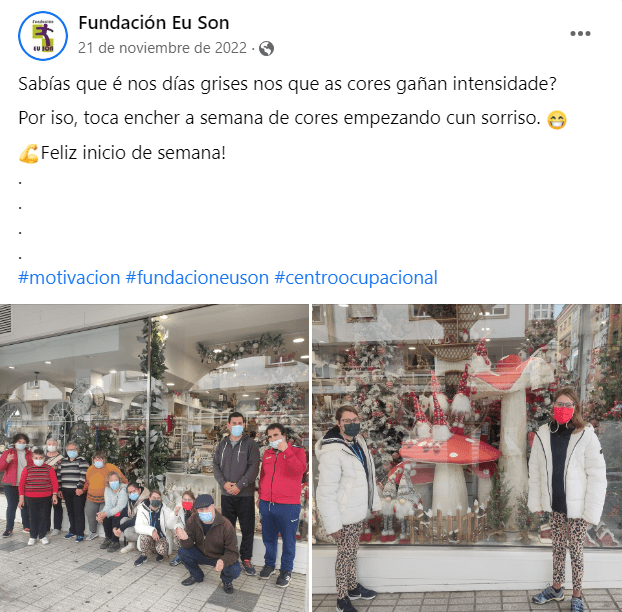Click the flexed biceps emoji

click(29, 153)
